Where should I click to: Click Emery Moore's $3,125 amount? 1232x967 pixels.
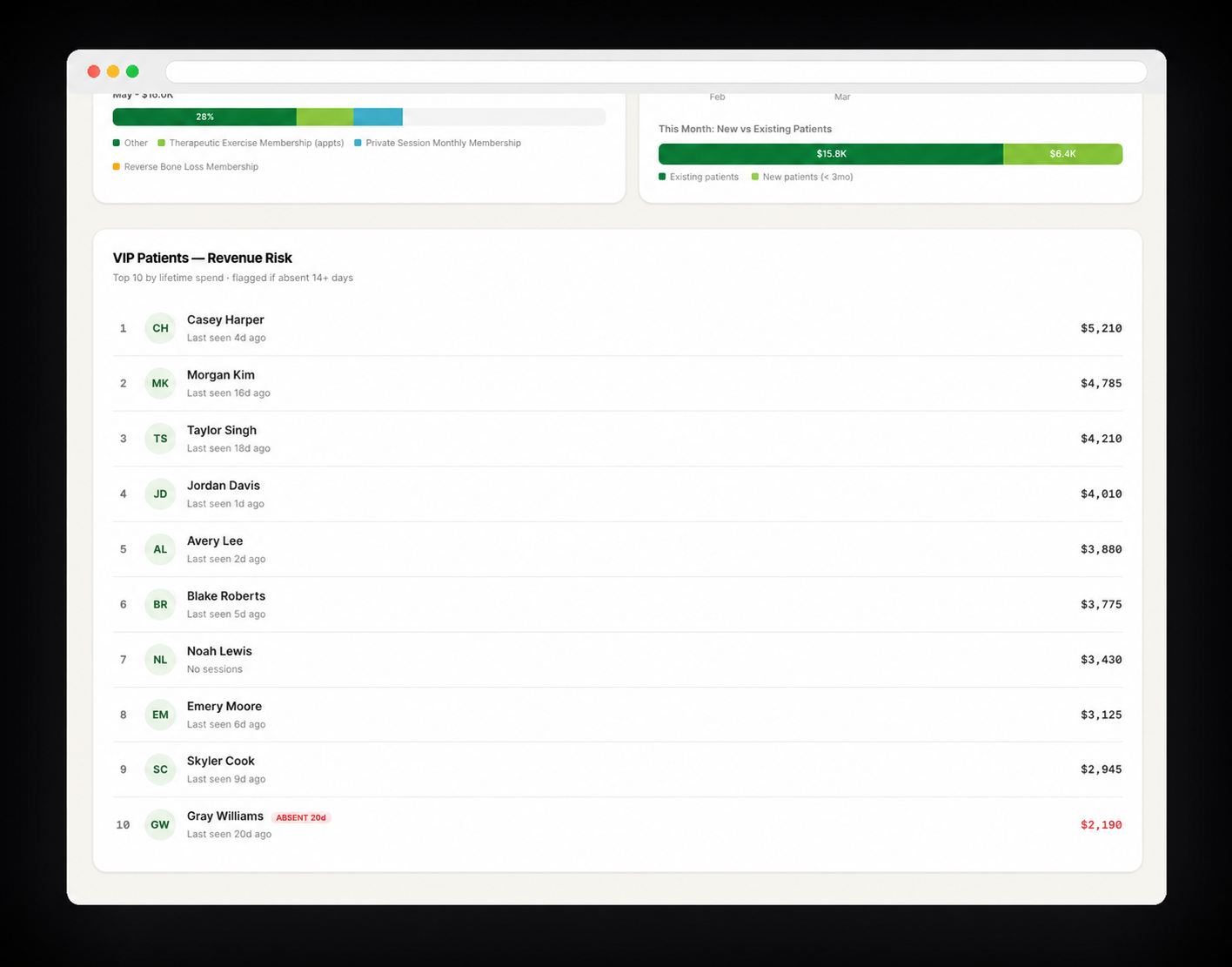(1101, 715)
